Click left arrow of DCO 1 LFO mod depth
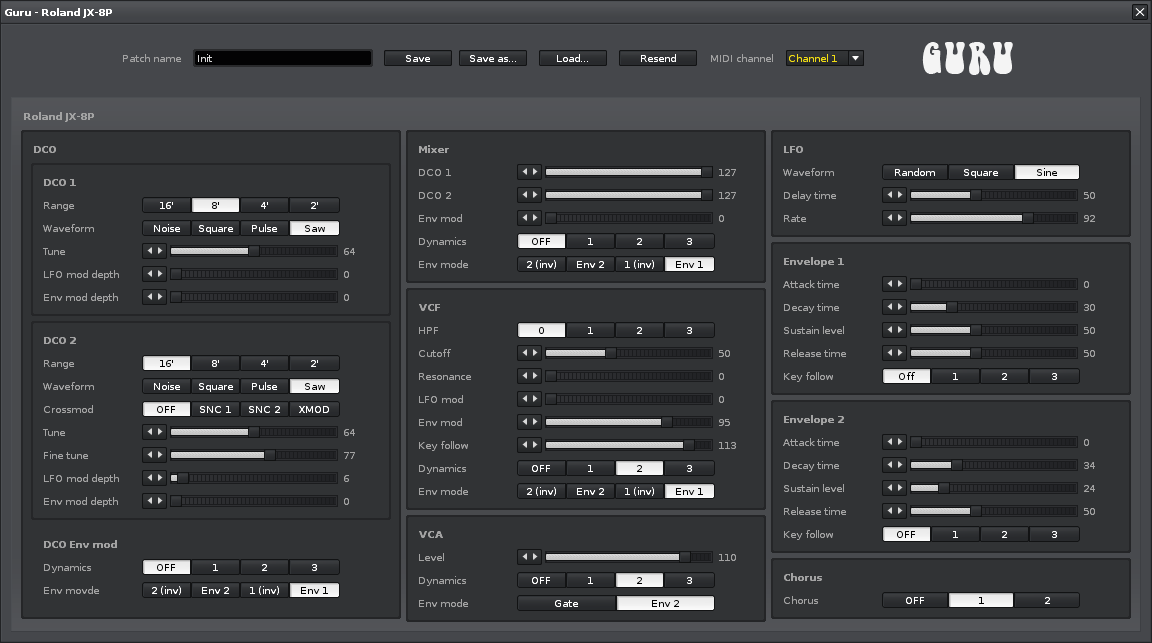1152x643 pixels. point(149,274)
